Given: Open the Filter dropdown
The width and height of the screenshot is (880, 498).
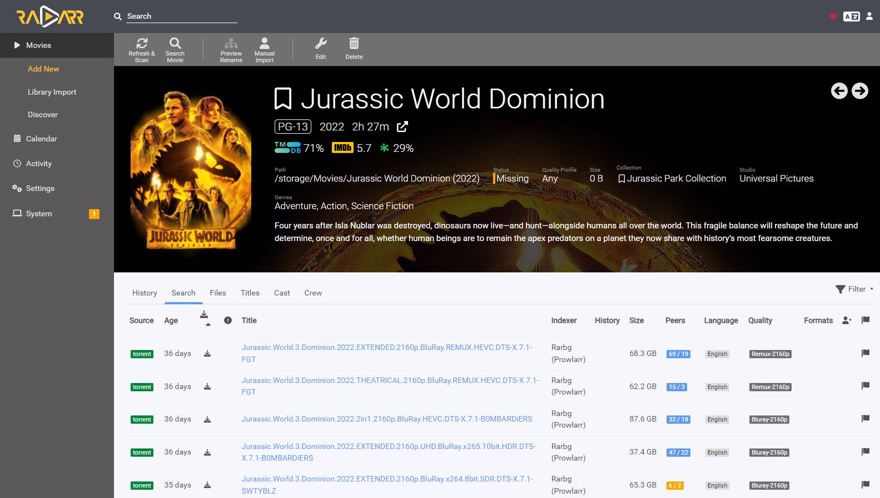Looking at the screenshot, I should (854, 289).
